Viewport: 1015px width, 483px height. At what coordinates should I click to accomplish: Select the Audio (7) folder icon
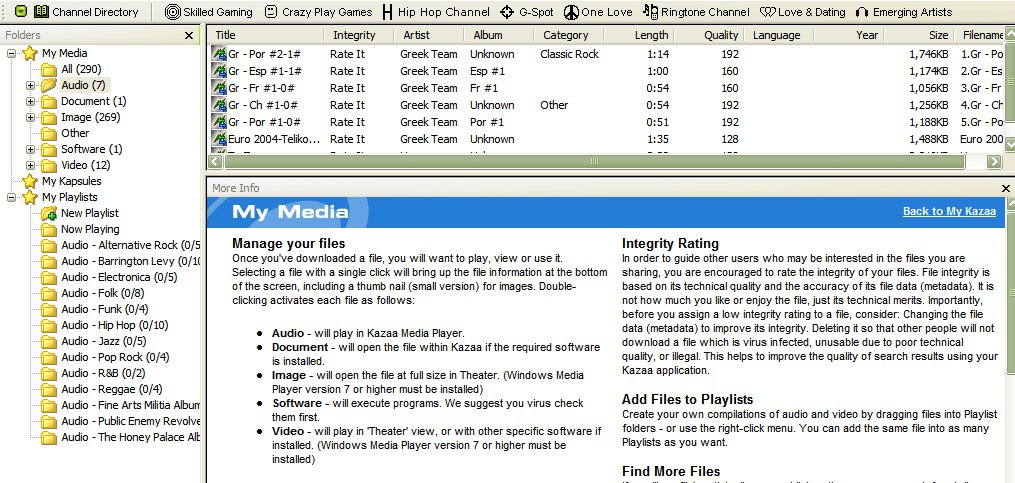pyautogui.click(x=49, y=85)
